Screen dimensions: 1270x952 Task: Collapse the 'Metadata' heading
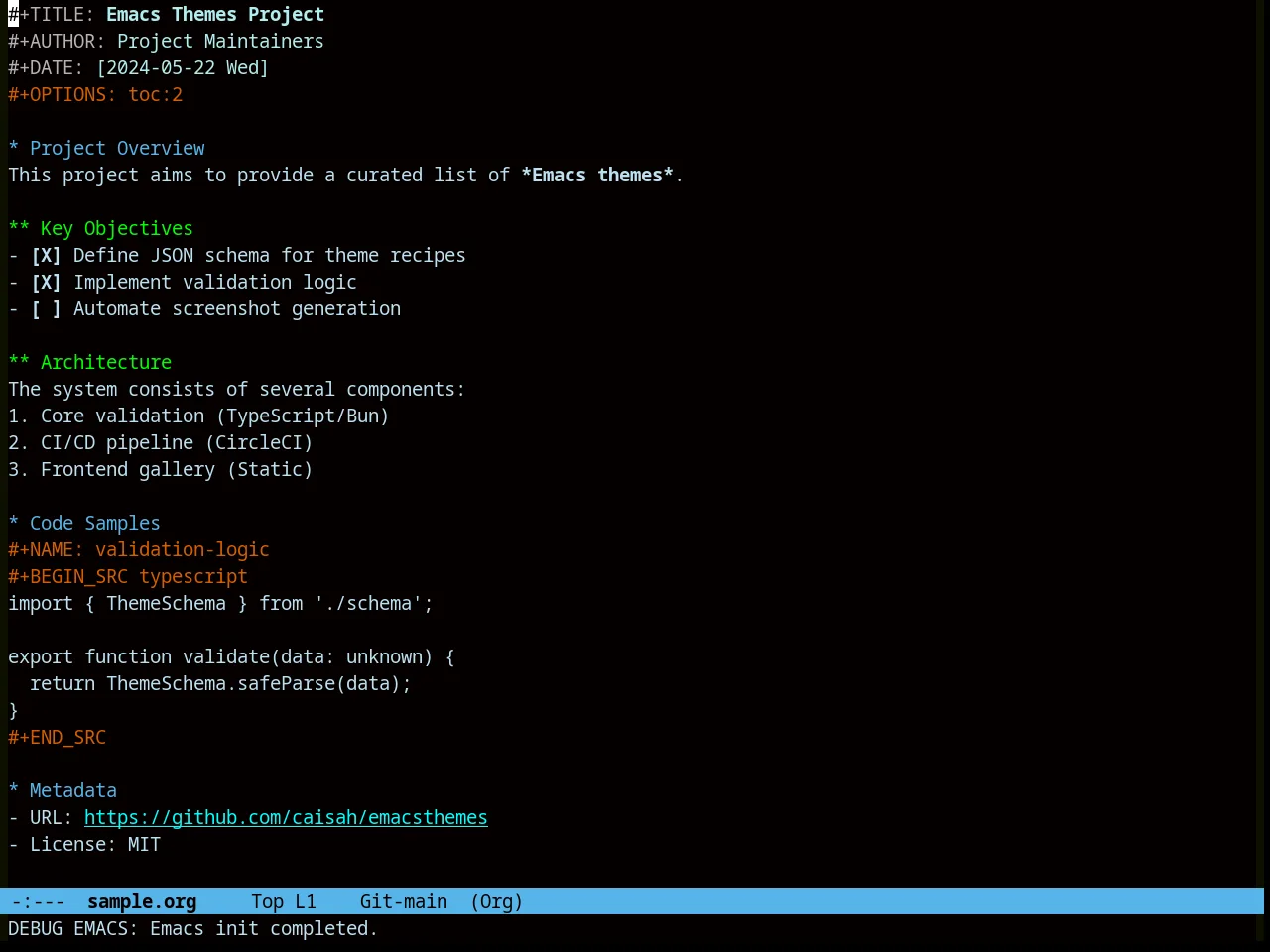coord(13,791)
